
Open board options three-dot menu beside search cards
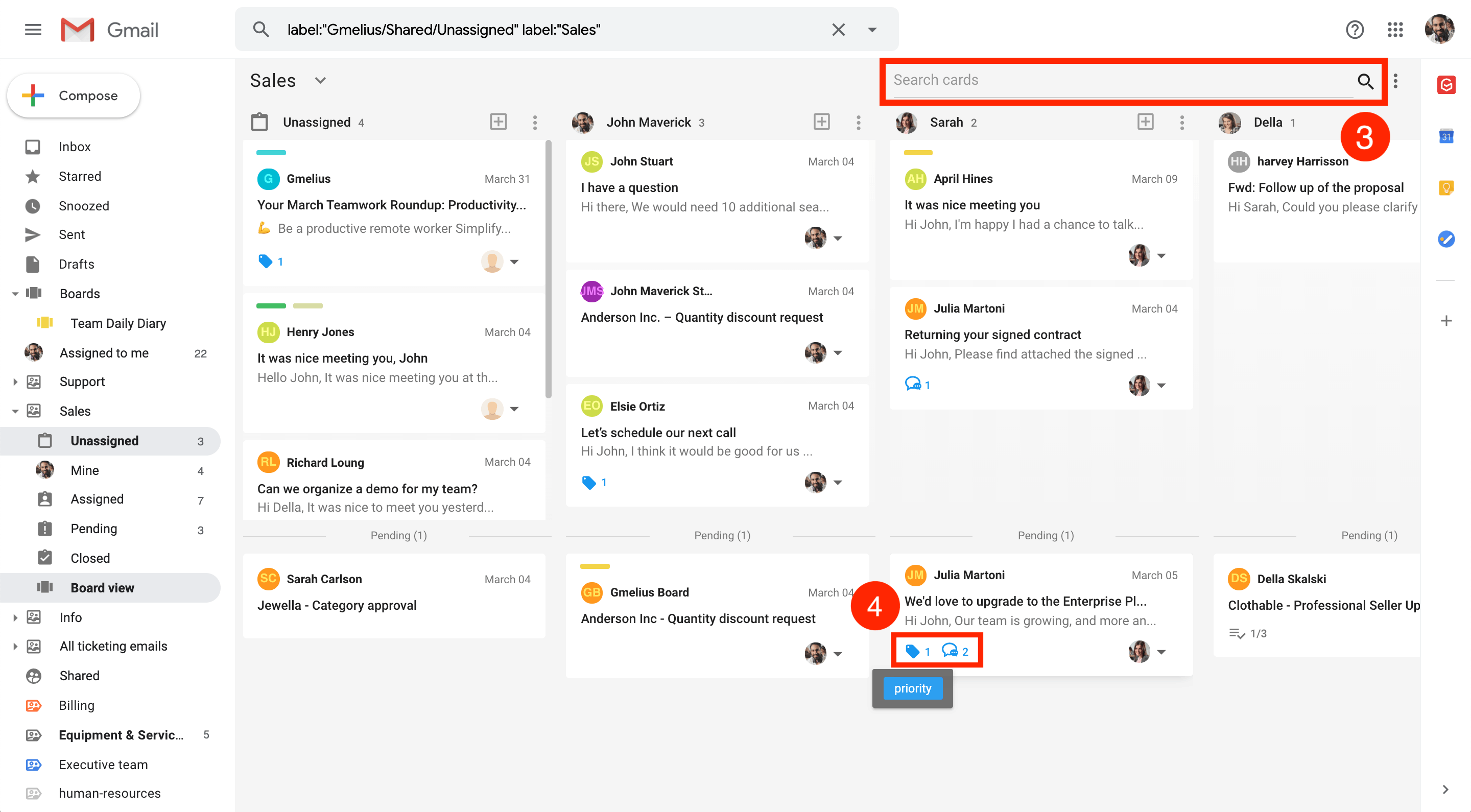(x=1395, y=81)
